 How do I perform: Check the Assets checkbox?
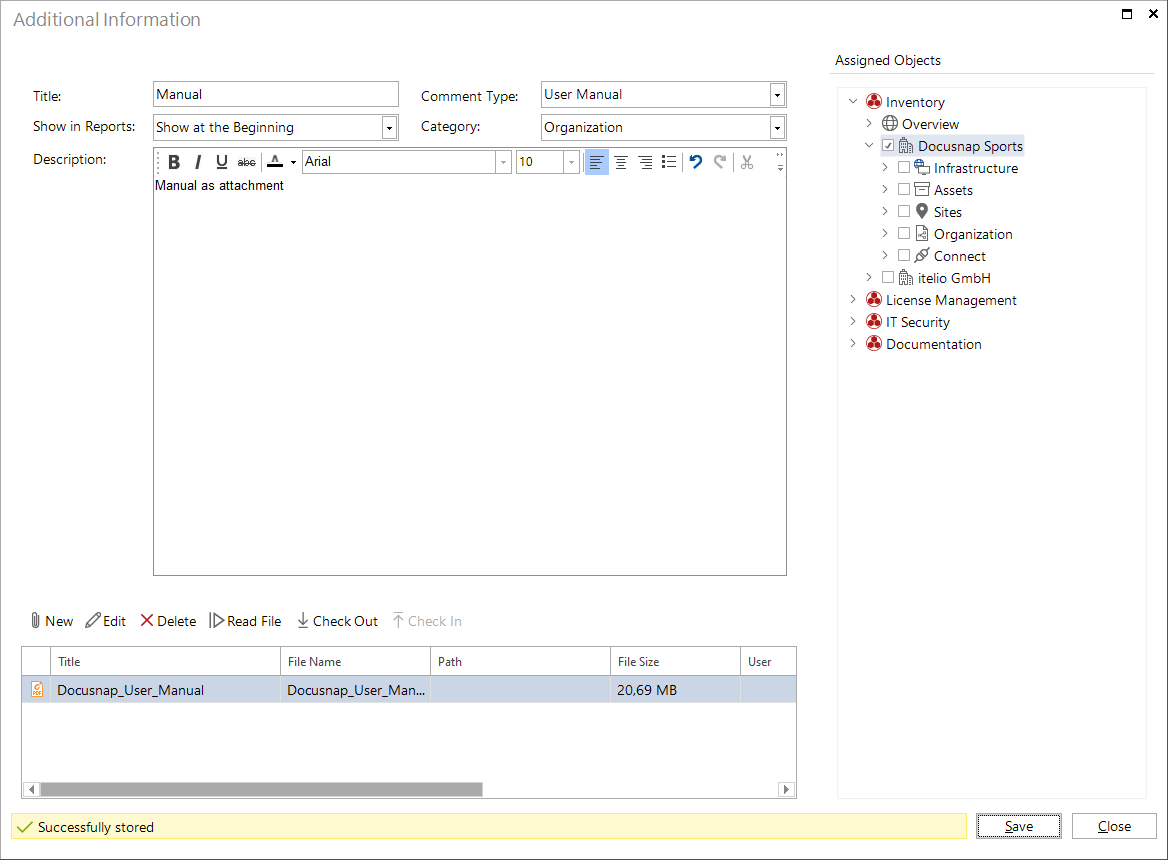(904, 189)
